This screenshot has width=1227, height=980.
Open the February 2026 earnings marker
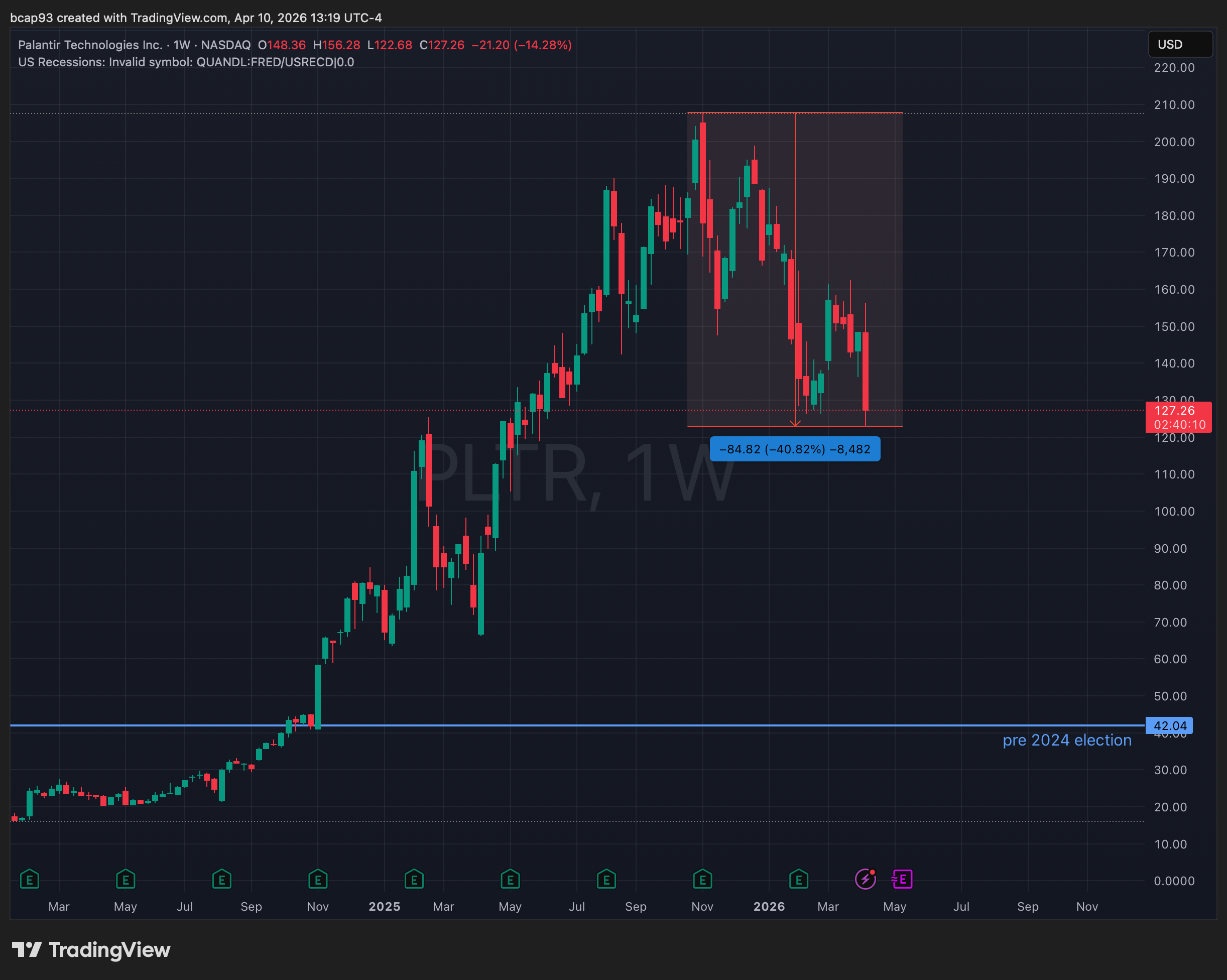[x=798, y=879]
